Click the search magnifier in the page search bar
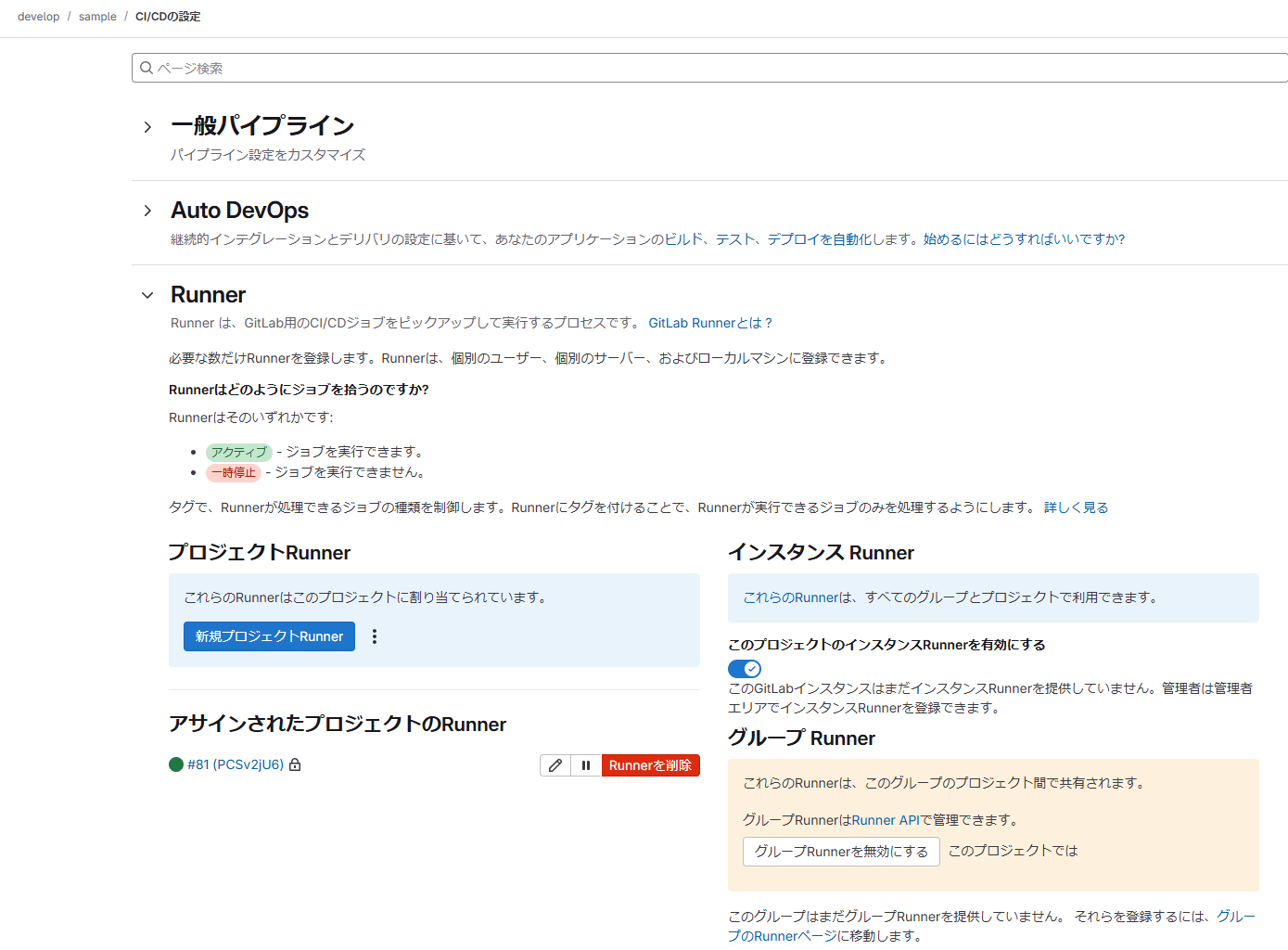1288x950 pixels. point(147,67)
